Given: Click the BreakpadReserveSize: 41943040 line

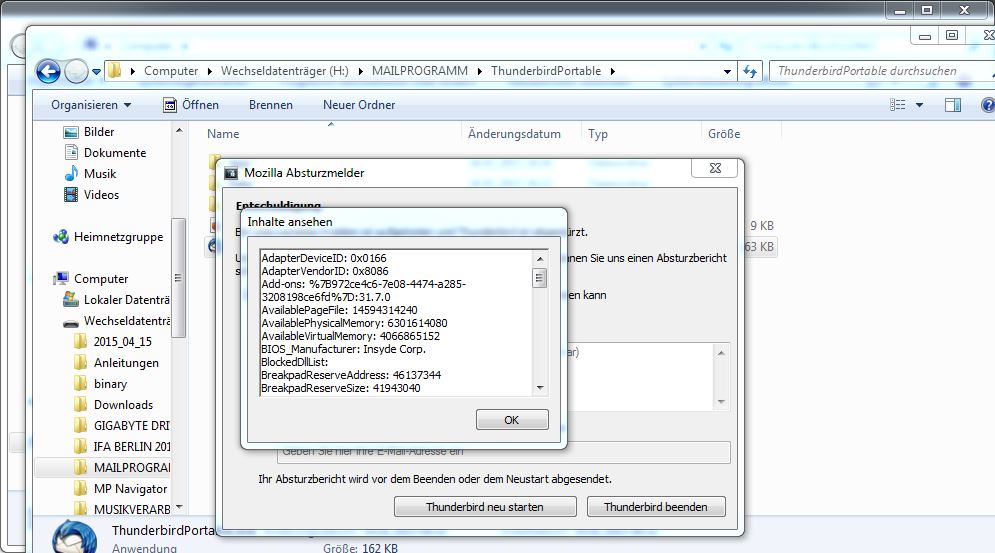Looking at the screenshot, I should 341,388.
